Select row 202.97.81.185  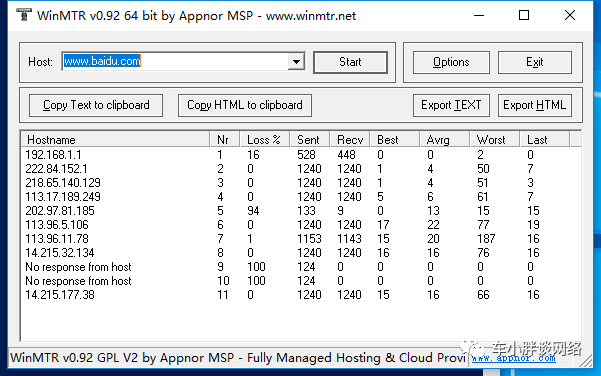point(300,211)
